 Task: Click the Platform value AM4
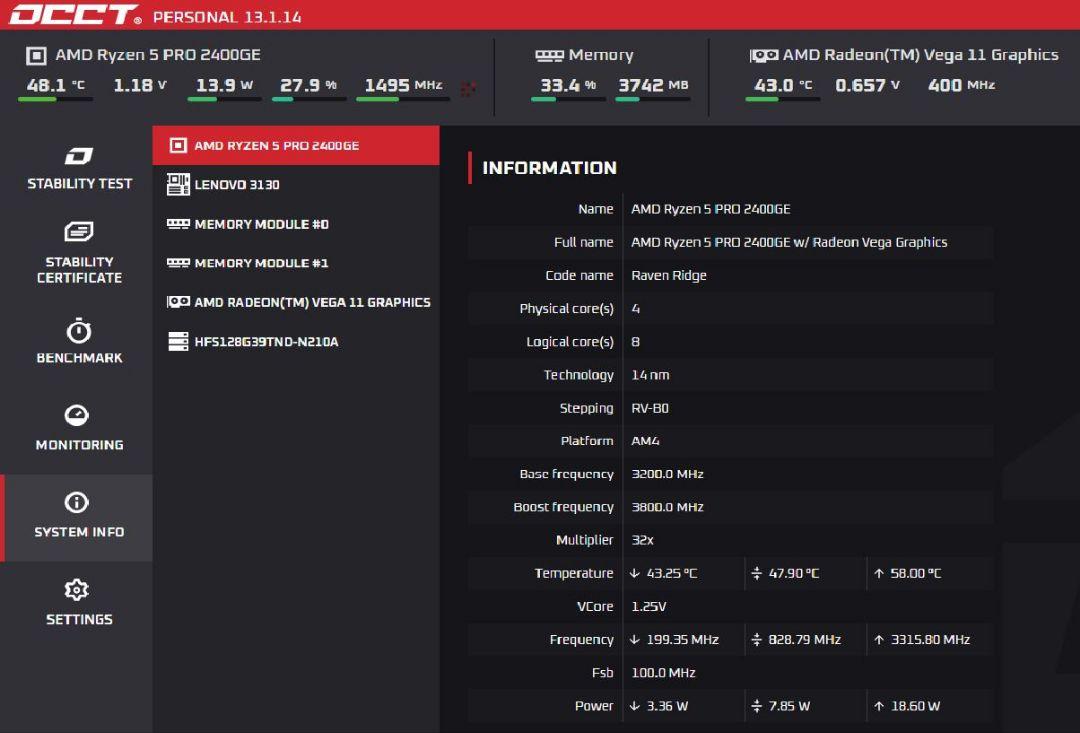645,441
